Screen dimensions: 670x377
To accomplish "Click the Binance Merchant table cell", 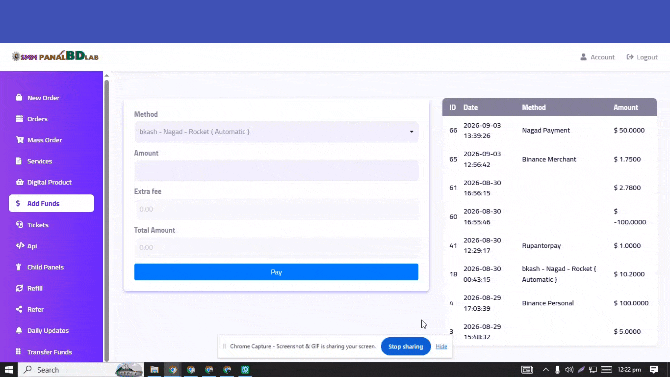I will click(549, 159).
